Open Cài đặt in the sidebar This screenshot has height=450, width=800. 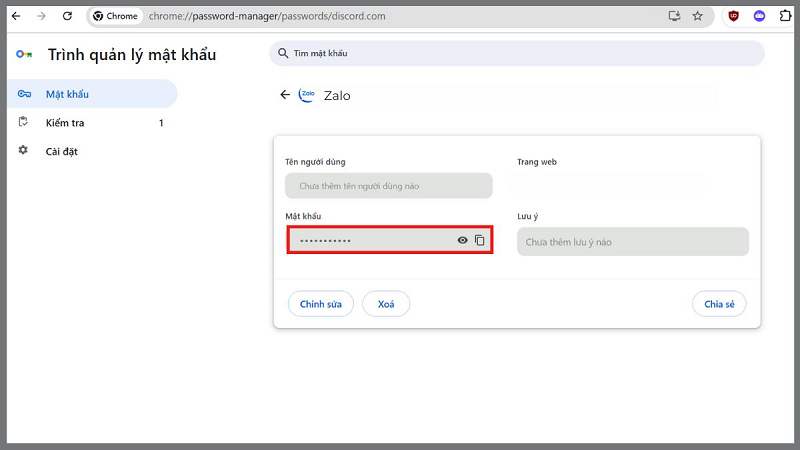click(x=92, y=152)
